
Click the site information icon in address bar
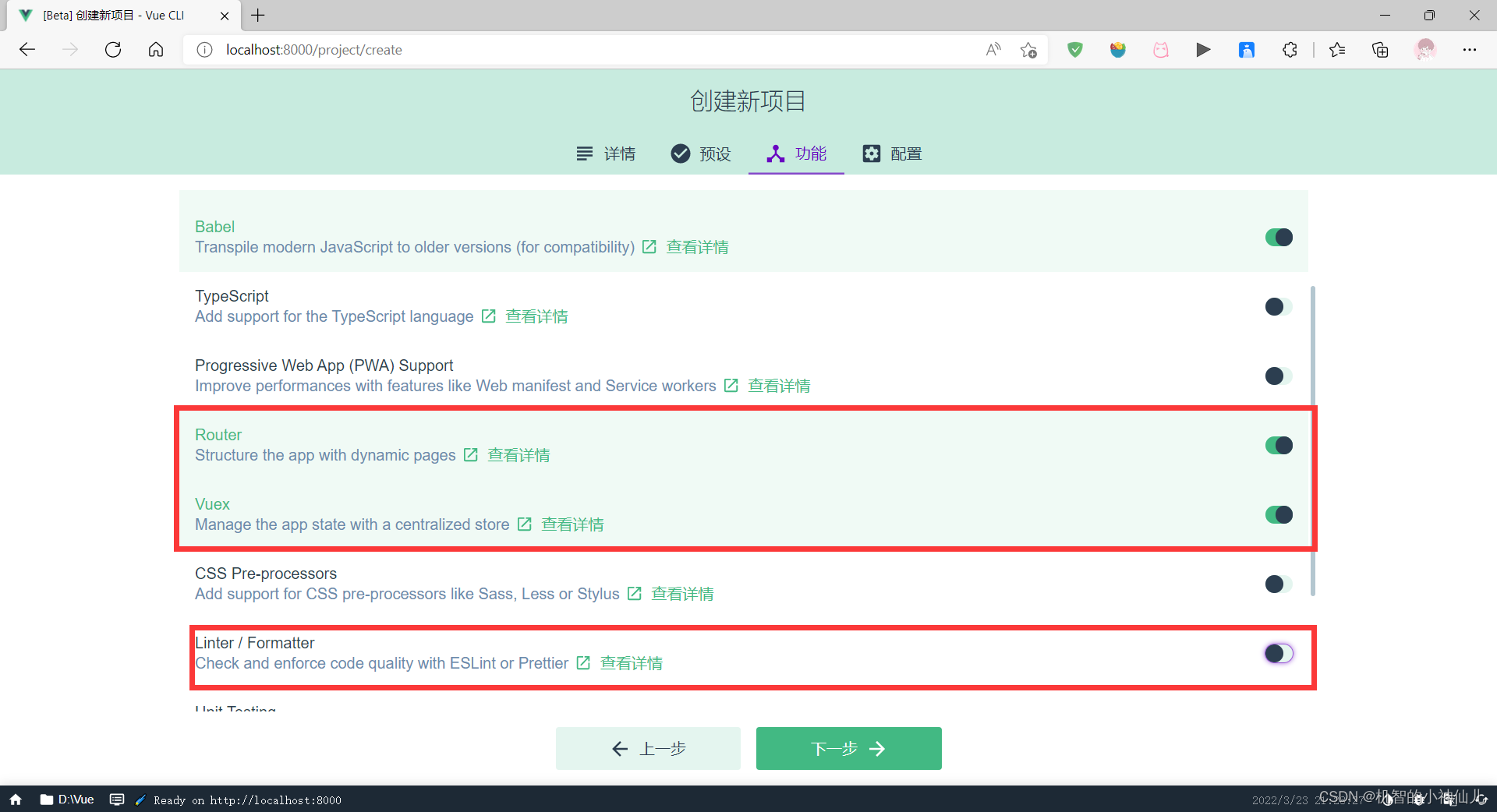click(x=204, y=50)
